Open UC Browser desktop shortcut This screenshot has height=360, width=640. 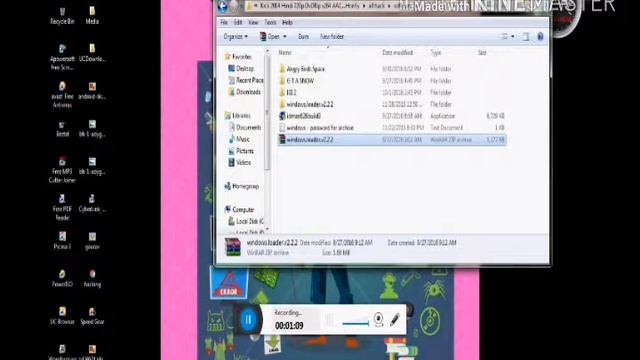click(x=62, y=316)
